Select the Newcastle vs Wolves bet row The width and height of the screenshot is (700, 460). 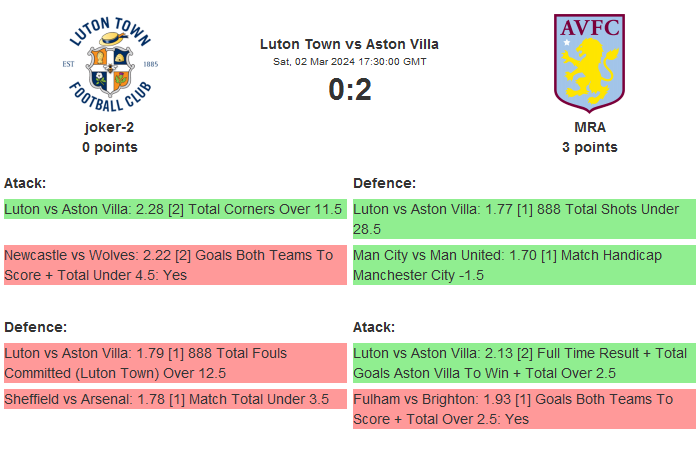tap(174, 265)
